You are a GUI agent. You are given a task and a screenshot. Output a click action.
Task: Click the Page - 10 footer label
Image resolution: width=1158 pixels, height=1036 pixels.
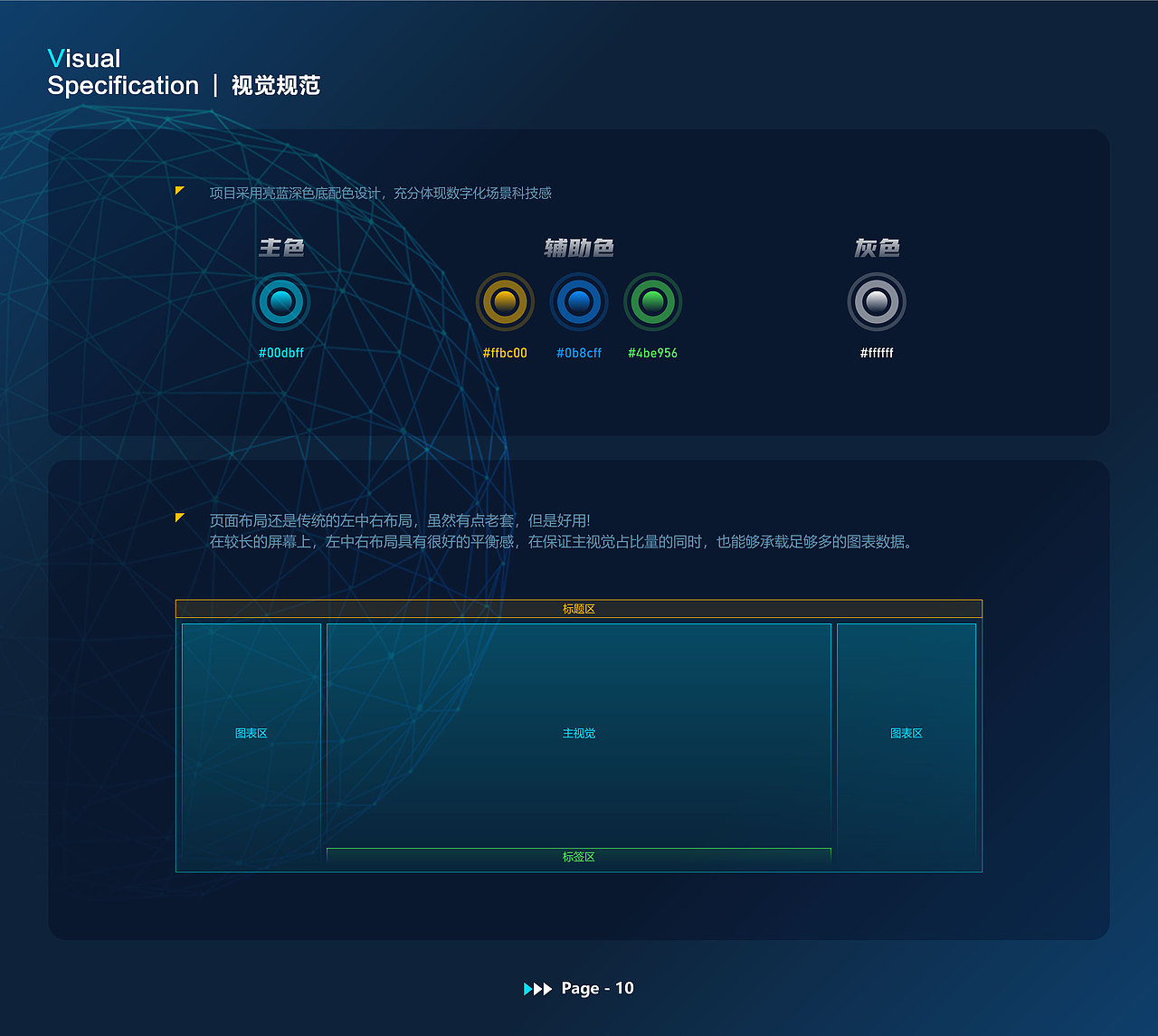[595, 988]
